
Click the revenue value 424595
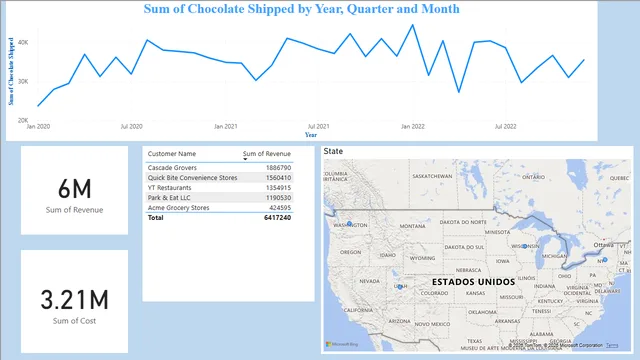pos(280,208)
